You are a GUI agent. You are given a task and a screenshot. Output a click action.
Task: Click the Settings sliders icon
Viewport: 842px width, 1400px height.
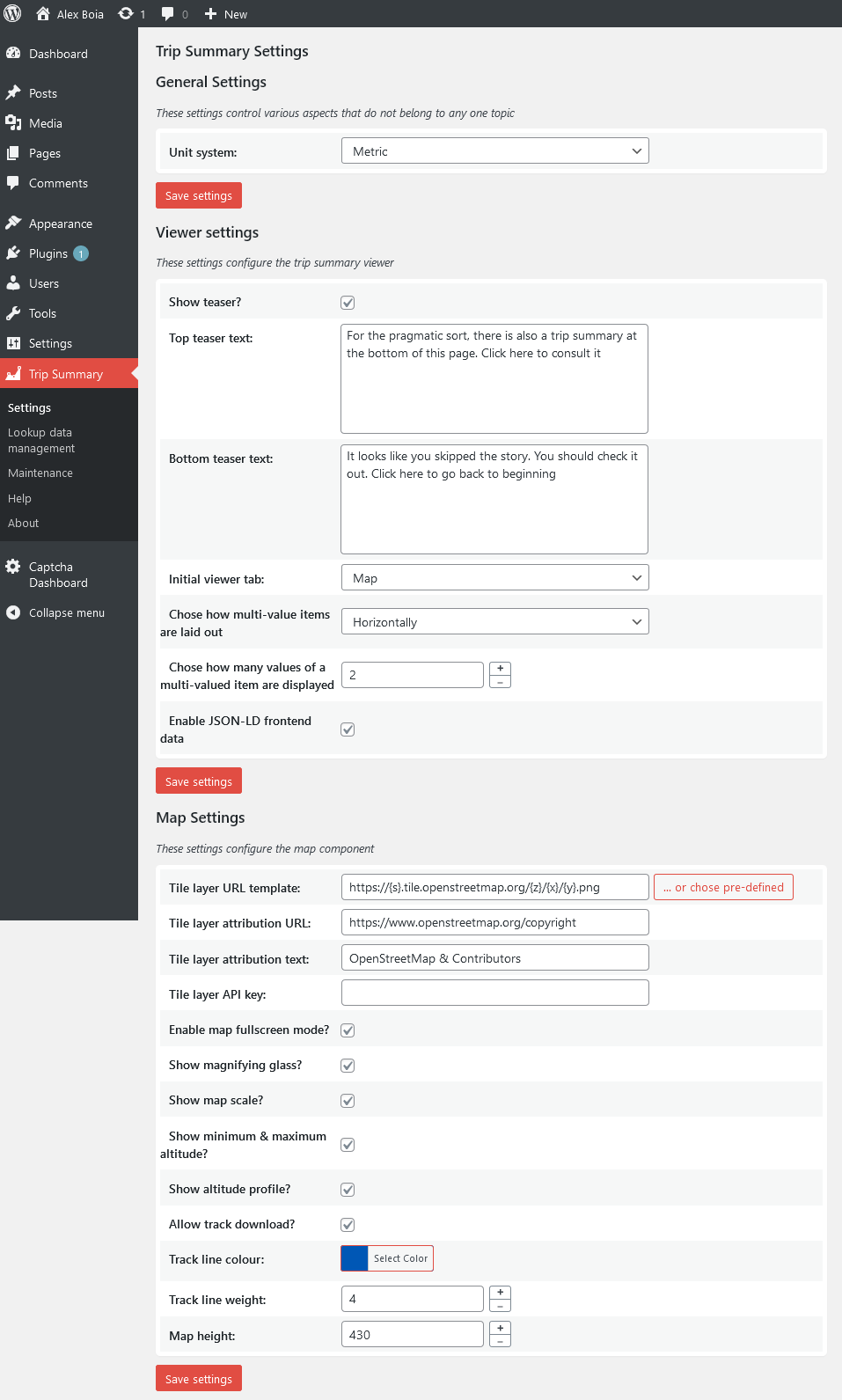[13, 342]
